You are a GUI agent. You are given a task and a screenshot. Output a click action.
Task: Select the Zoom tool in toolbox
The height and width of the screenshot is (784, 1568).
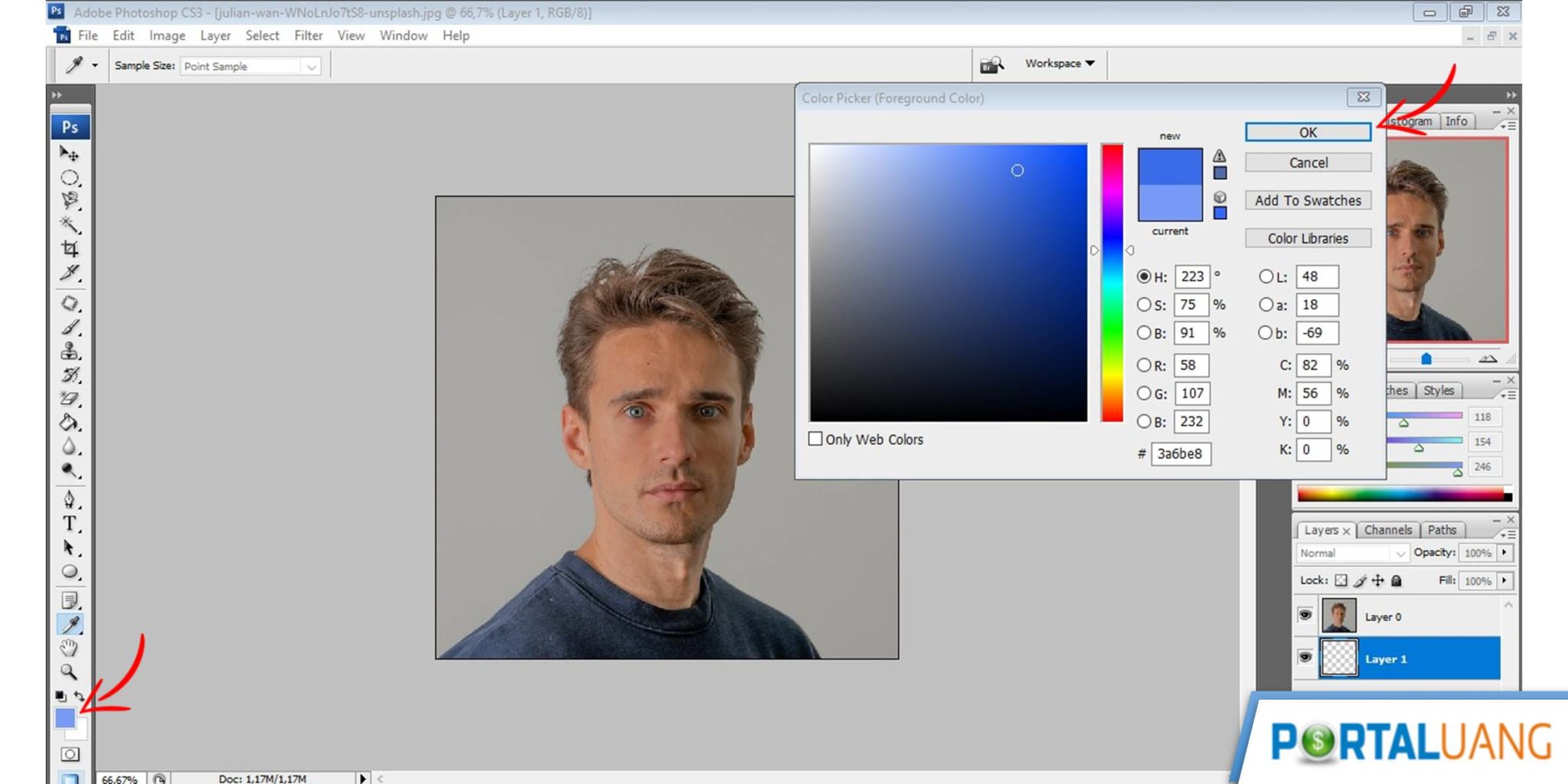(x=69, y=671)
